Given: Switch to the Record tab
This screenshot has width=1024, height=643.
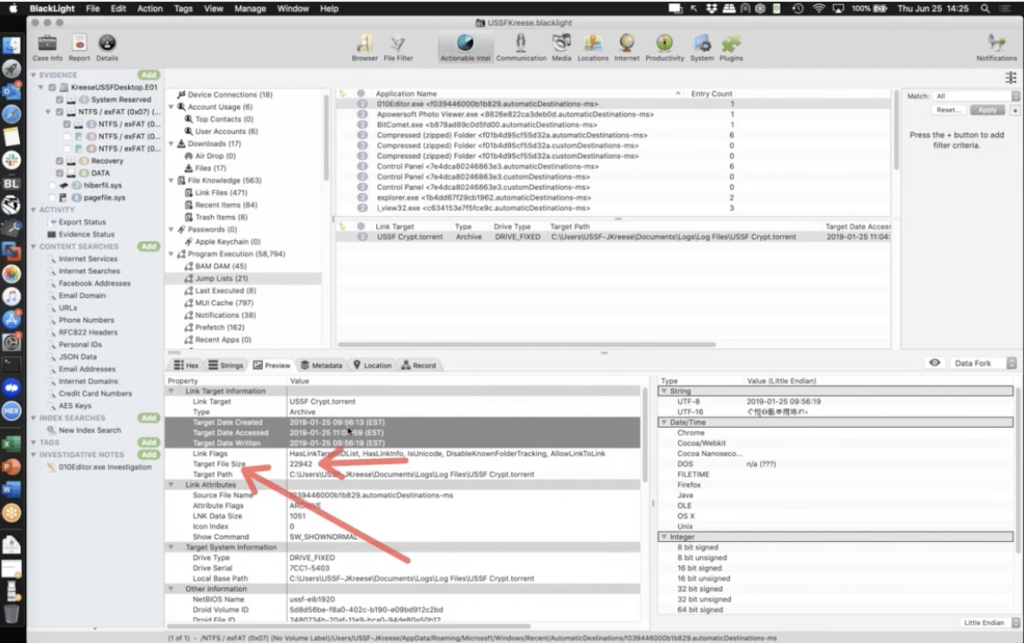Looking at the screenshot, I should 419,365.
